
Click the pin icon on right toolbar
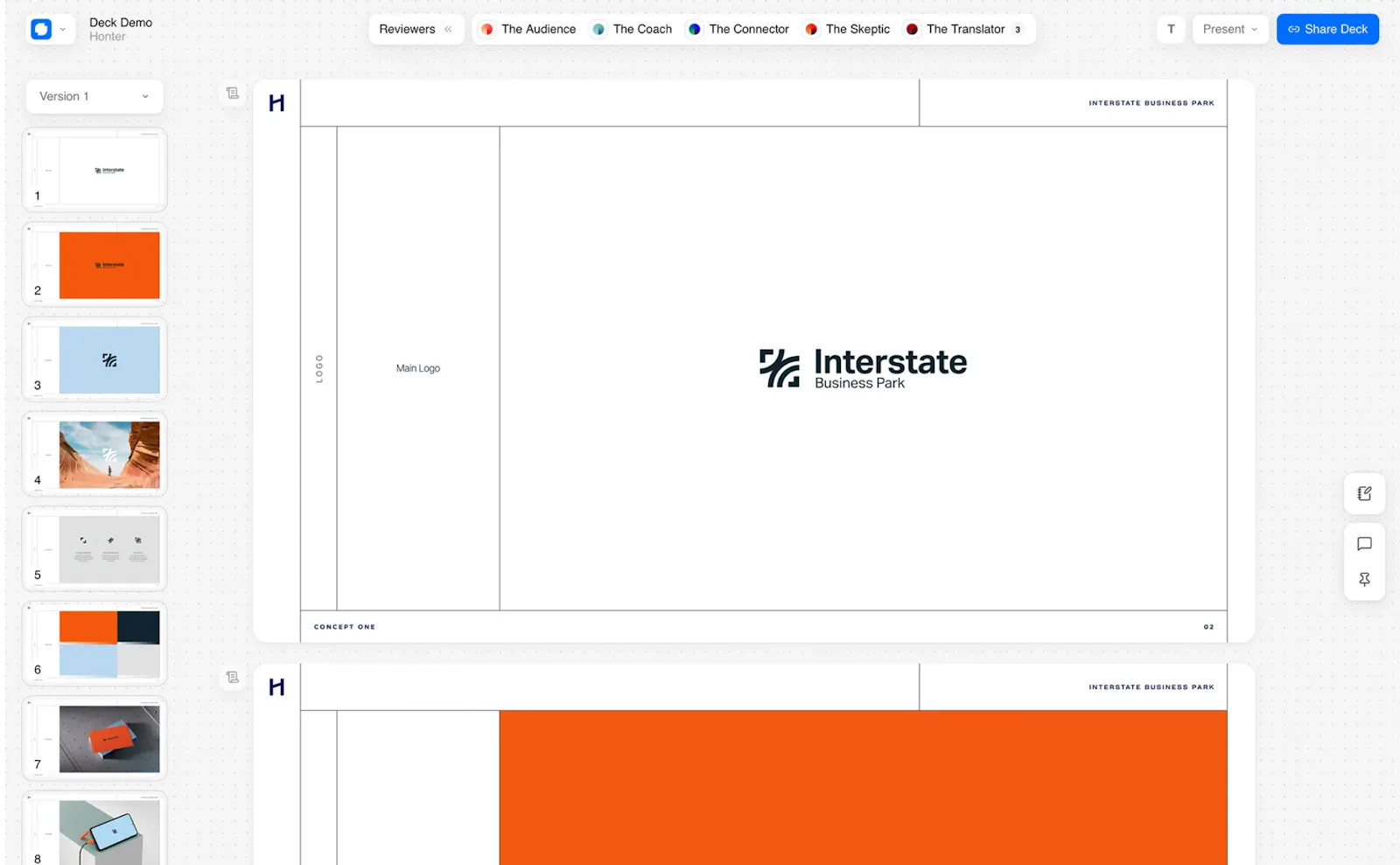1364,579
